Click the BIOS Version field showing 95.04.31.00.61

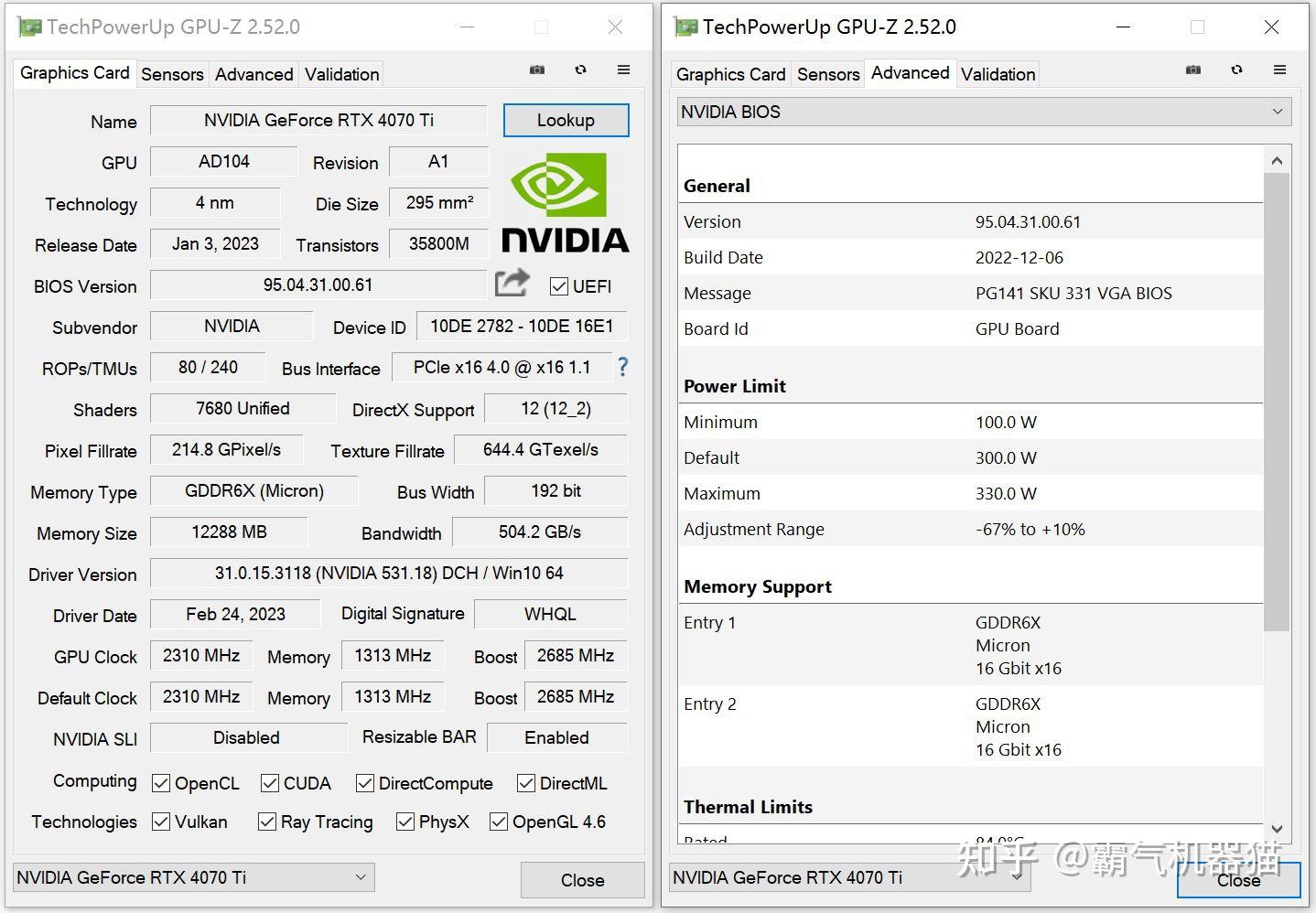coord(318,285)
